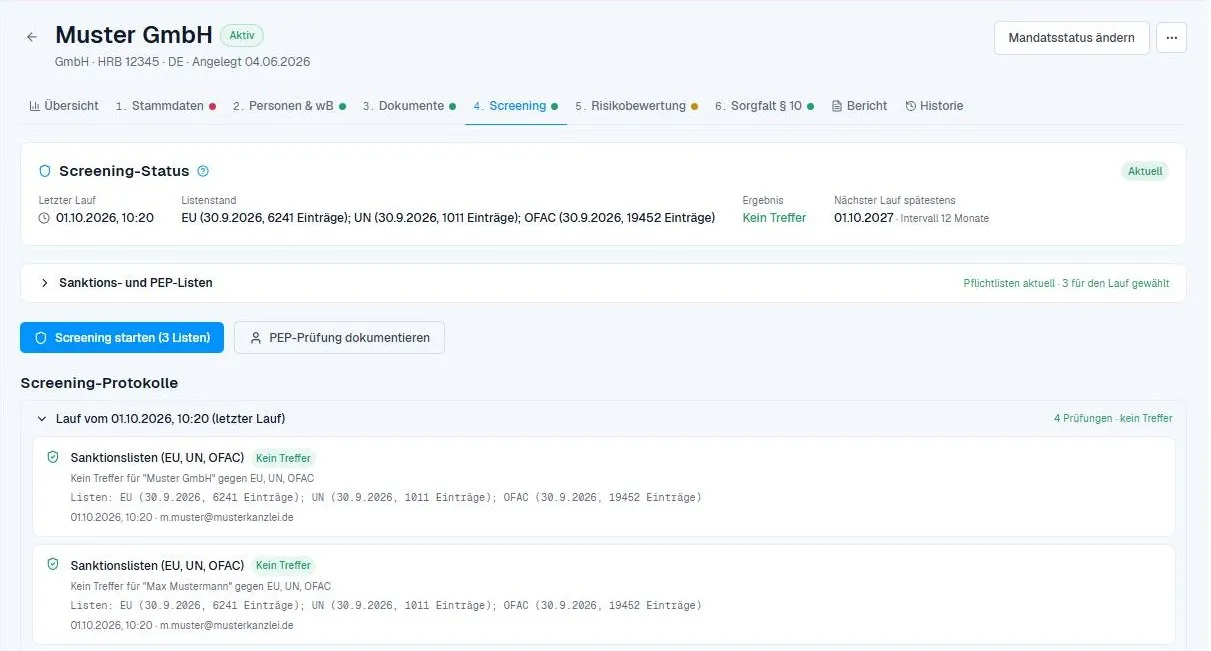Open the Übersicht tab with chart icon
Screen dimensions: 1211x651
click(x=64, y=106)
